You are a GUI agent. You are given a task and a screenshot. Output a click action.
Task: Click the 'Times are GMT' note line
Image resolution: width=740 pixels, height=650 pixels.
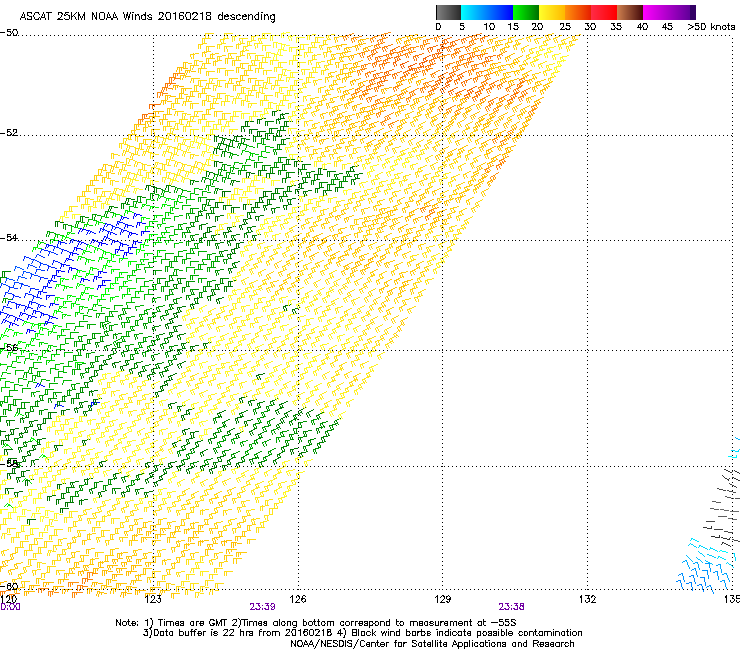point(316,623)
